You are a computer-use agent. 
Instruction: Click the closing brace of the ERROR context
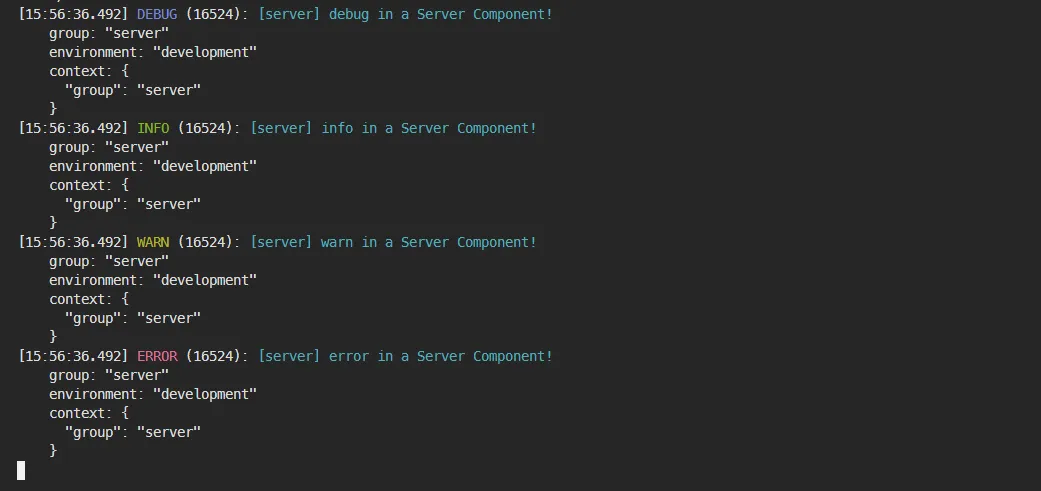53,451
